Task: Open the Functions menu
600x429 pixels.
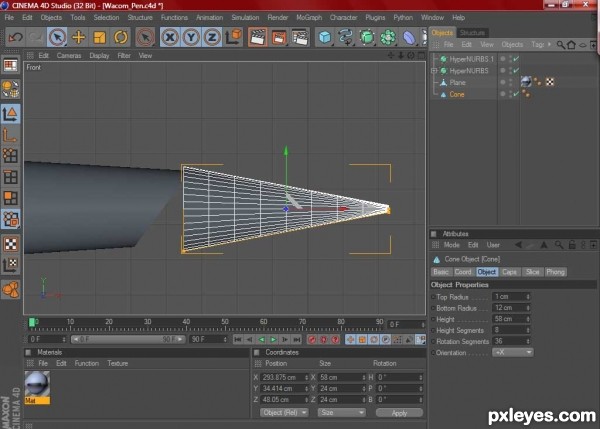Action: point(174,18)
